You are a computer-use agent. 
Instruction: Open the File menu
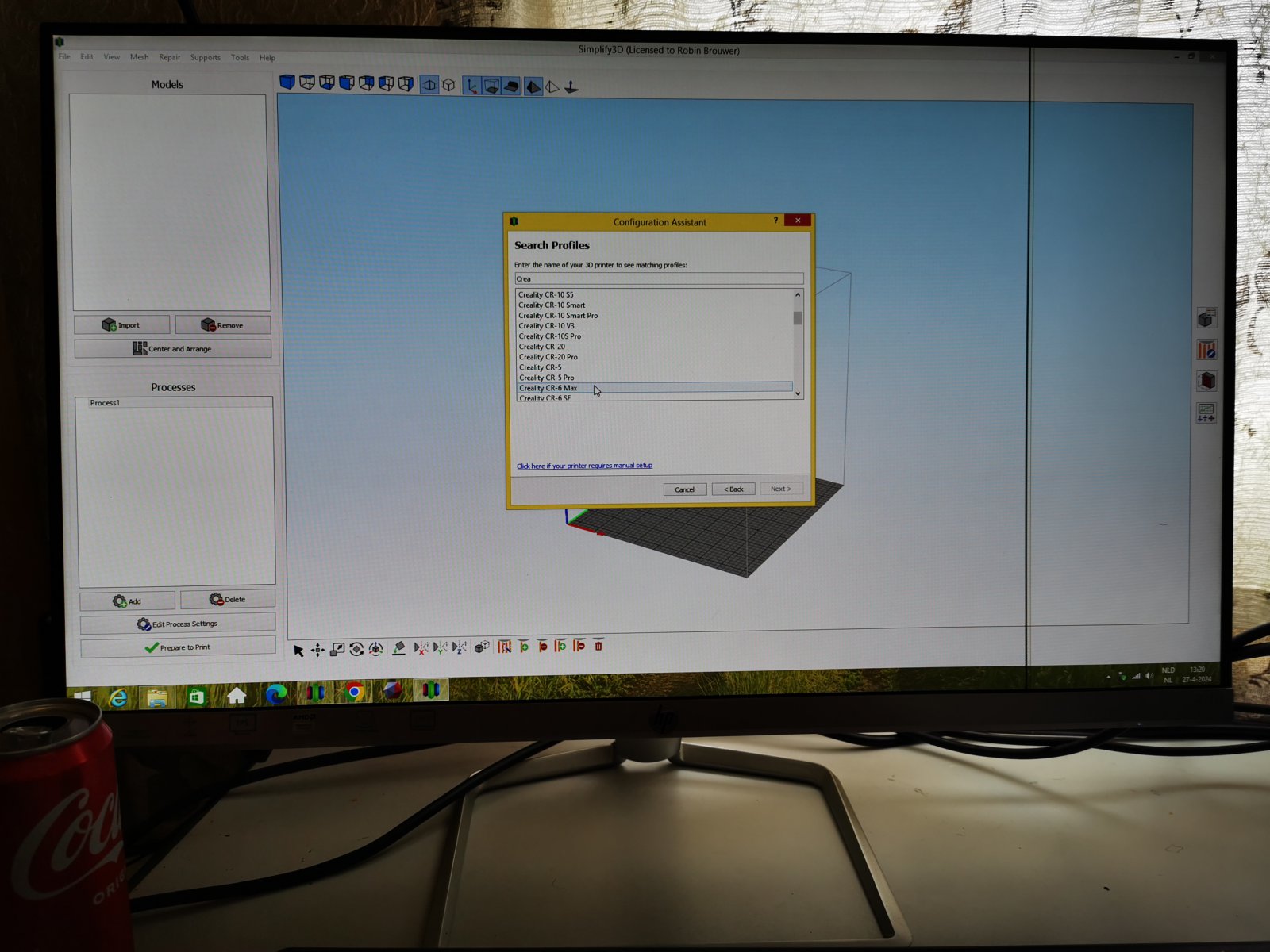click(x=64, y=57)
